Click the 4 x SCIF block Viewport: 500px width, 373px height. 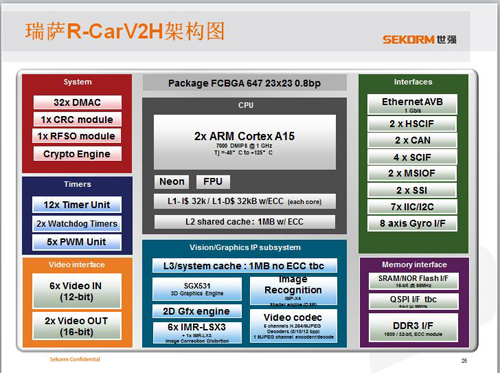click(412, 157)
